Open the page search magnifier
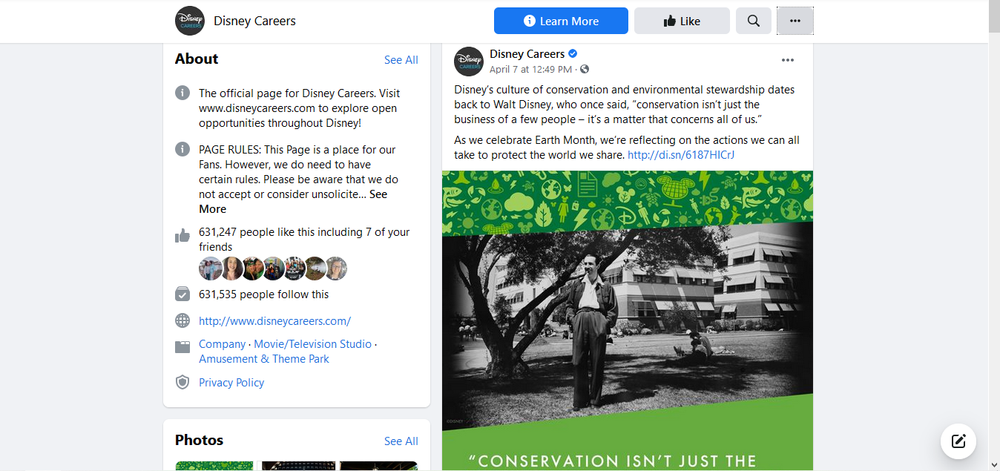Image resolution: width=1000 pixels, height=471 pixels. click(753, 21)
